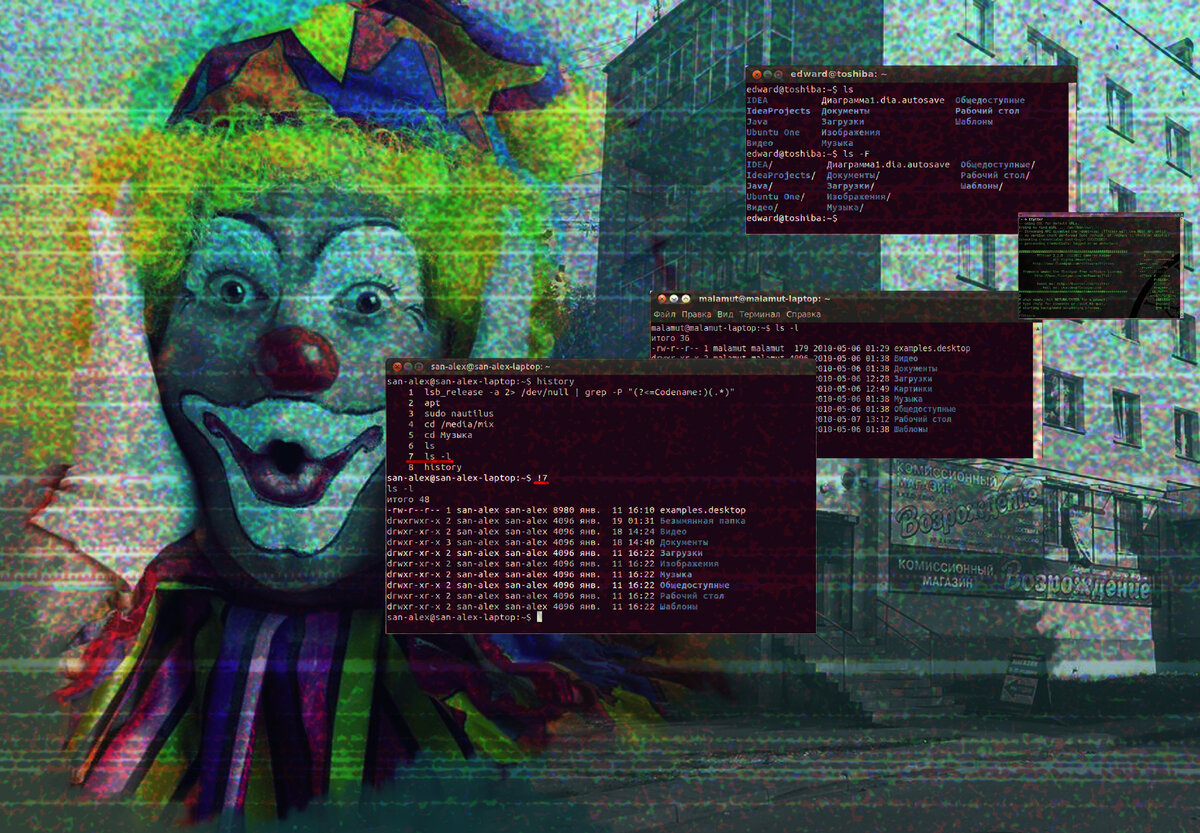Click 'Безымянная папка' in san-alex terminal listing

pos(702,521)
